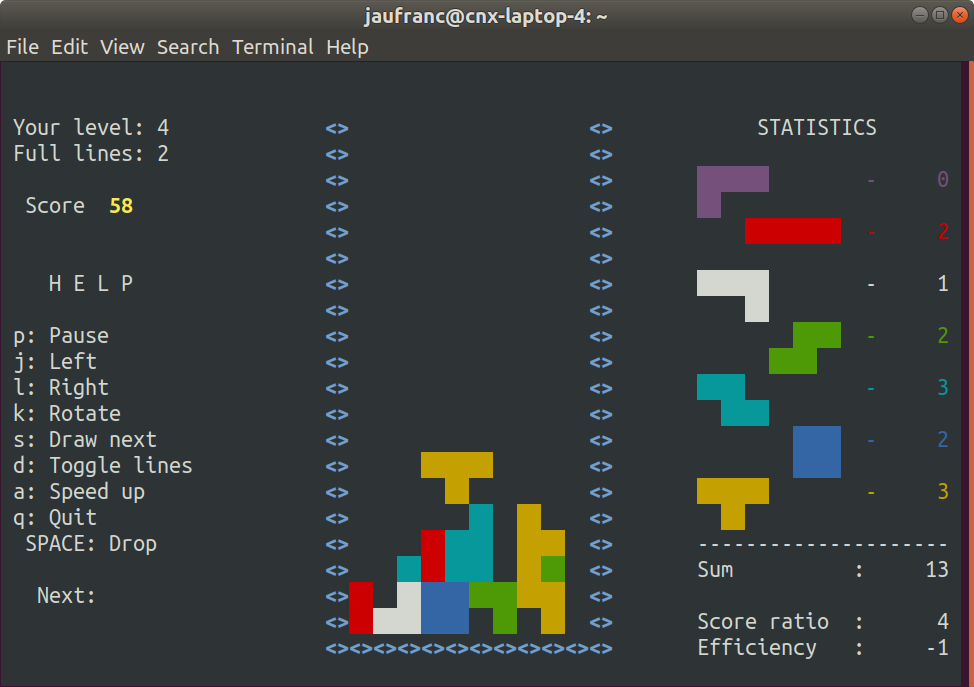This screenshot has width=974, height=687.
Task: Click the white count 1 in statistics
Action: [x=943, y=284]
